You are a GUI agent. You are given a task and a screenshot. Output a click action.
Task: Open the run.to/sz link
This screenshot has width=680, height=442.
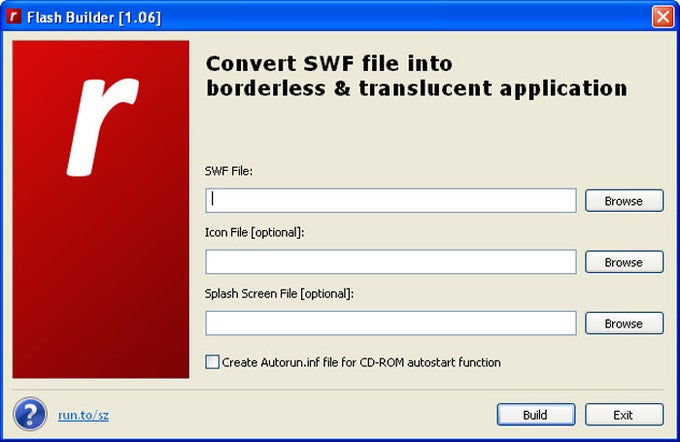click(83, 415)
